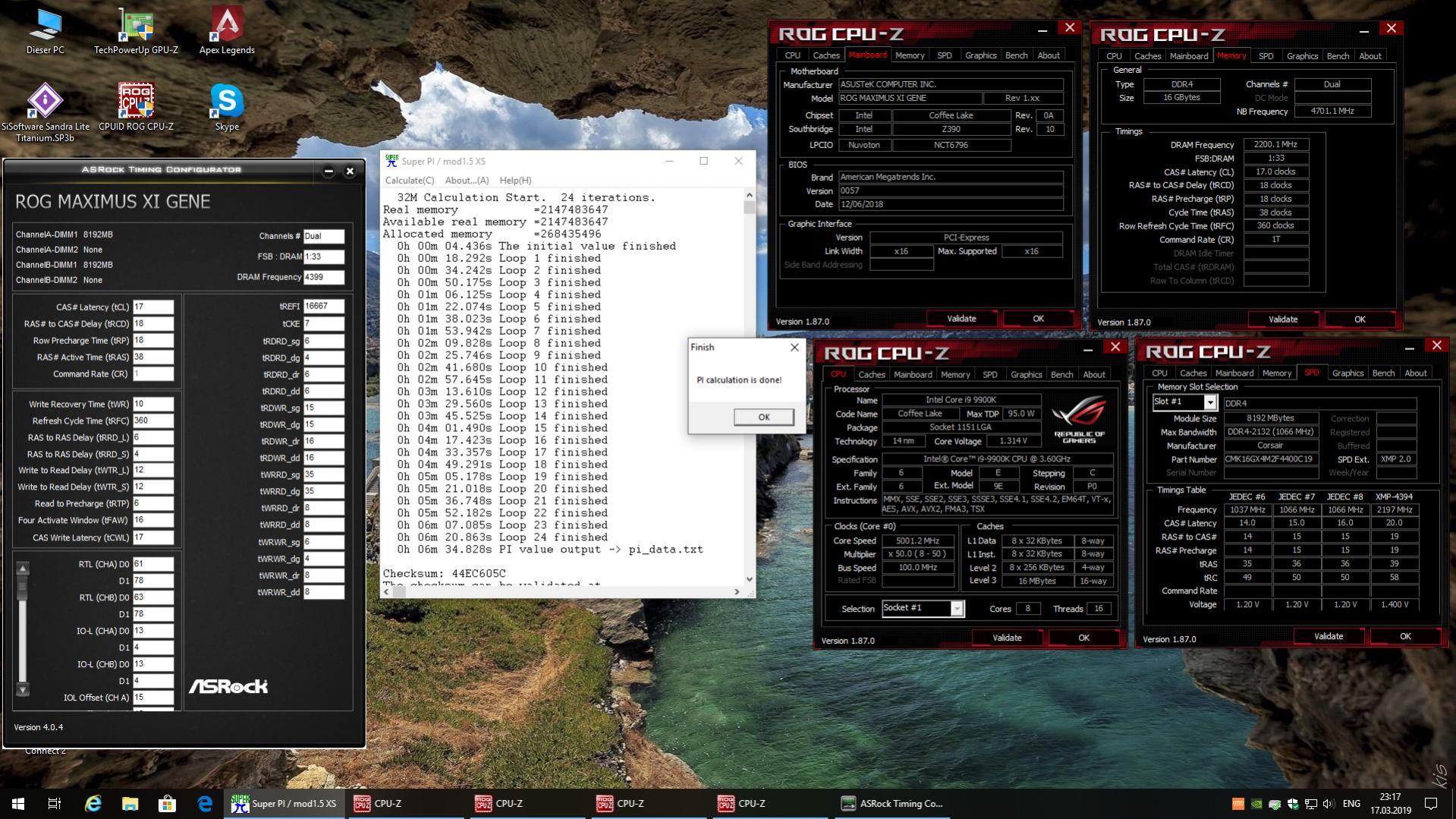Click OK in the CPU-Z SPD window
Image resolution: width=1456 pixels, height=819 pixels.
[x=1405, y=636]
